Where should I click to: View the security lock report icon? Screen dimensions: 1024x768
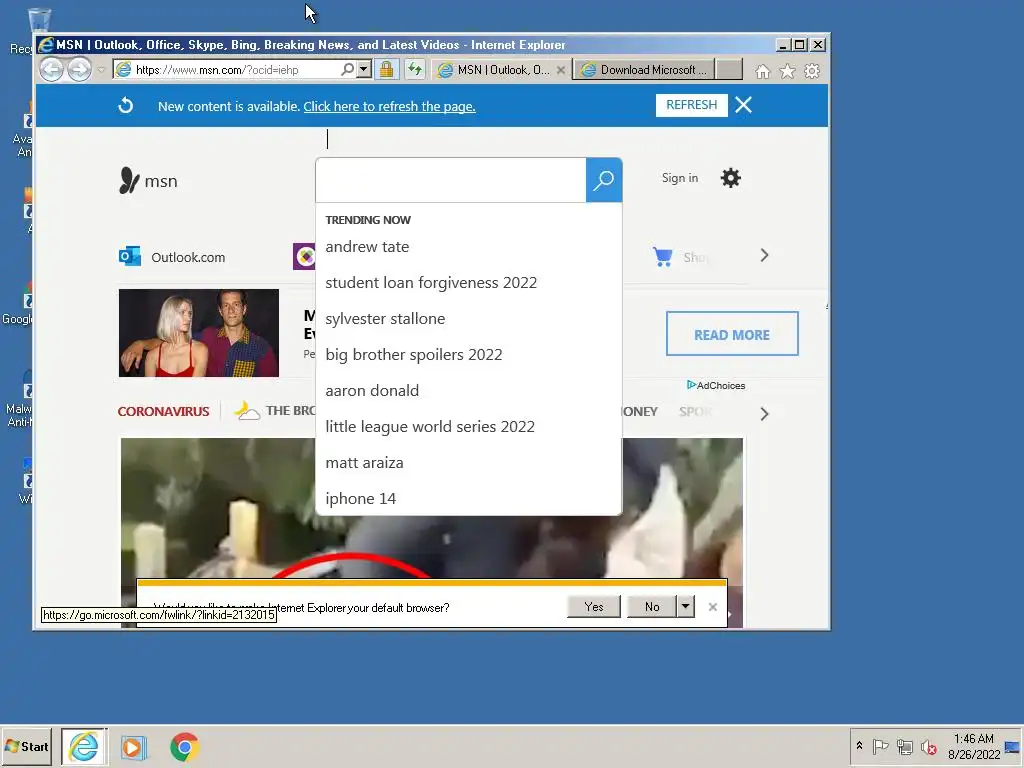[x=387, y=69]
